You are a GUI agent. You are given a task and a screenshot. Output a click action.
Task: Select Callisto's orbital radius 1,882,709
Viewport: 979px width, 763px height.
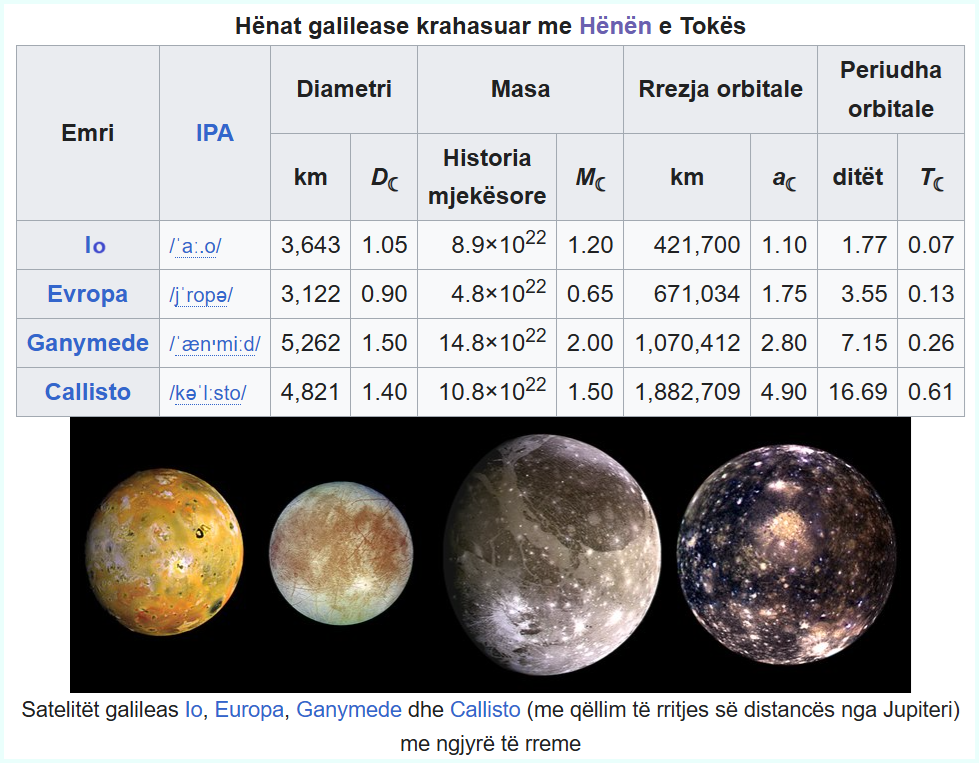(x=687, y=392)
